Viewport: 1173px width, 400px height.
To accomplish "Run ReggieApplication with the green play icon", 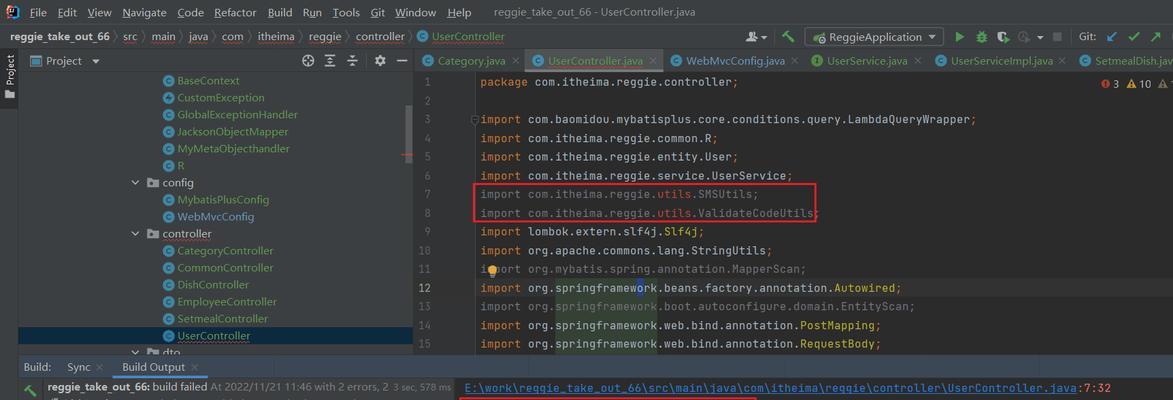I will tap(959, 37).
